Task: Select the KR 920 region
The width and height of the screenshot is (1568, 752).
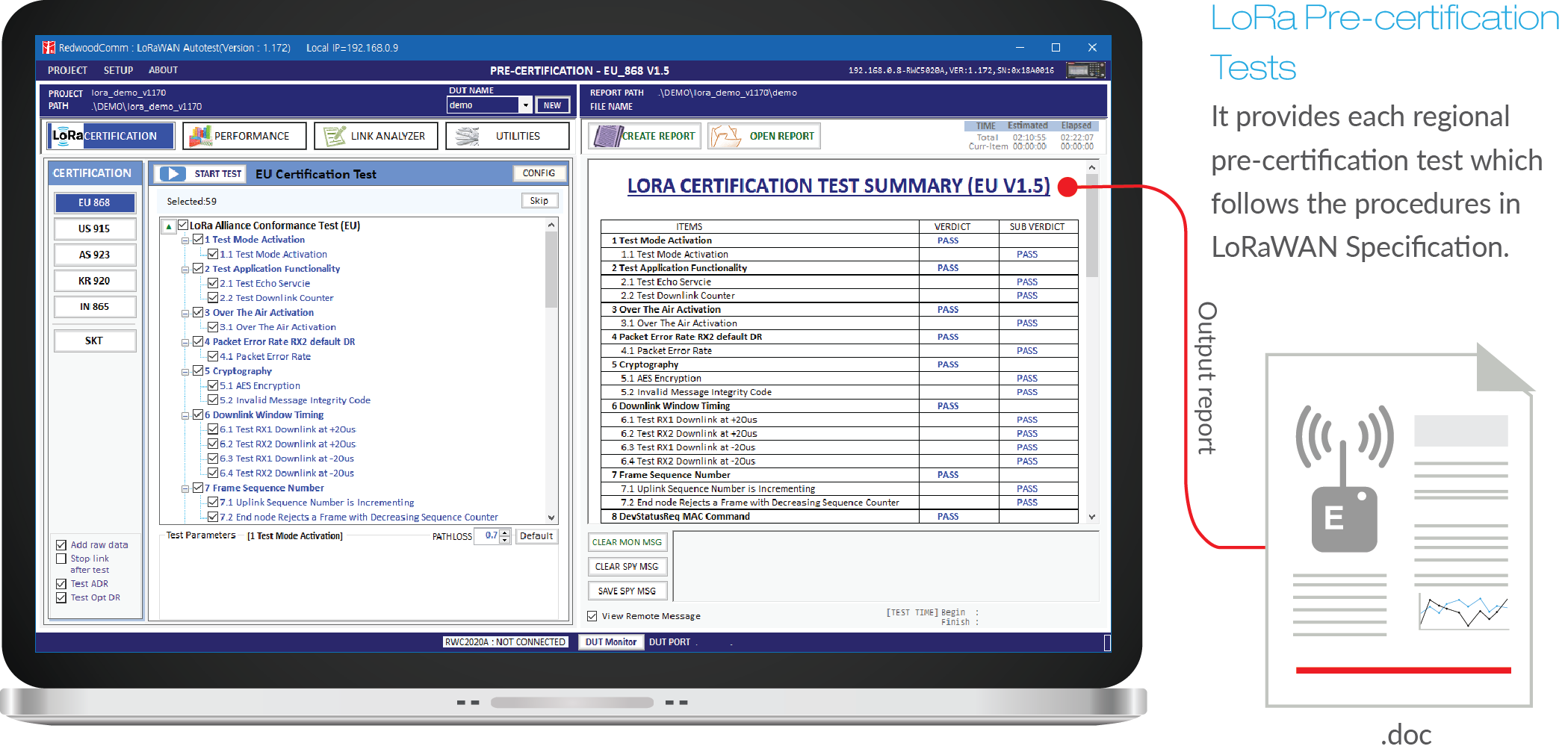Action: click(x=95, y=281)
